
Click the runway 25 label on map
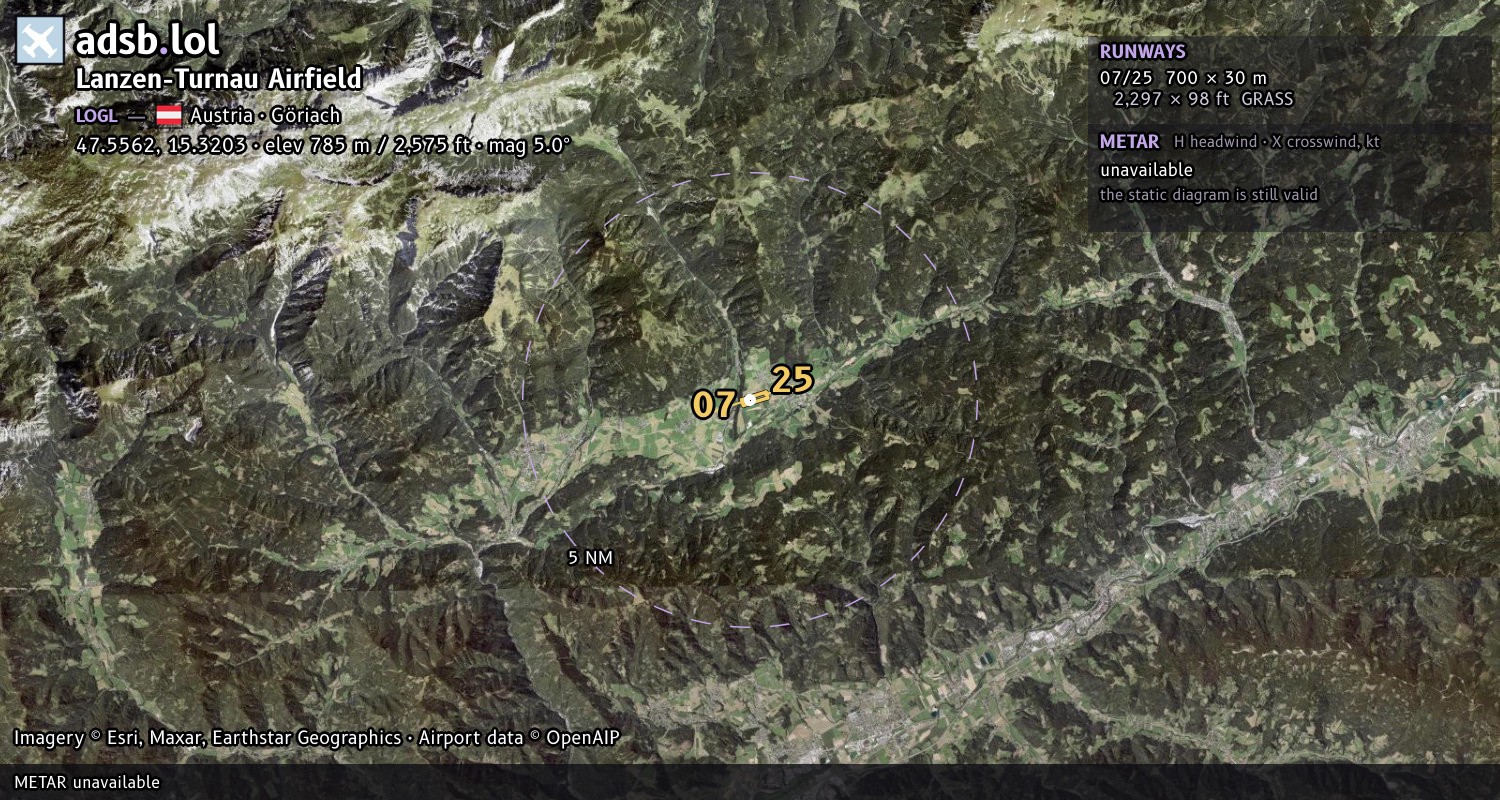[792, 380]
